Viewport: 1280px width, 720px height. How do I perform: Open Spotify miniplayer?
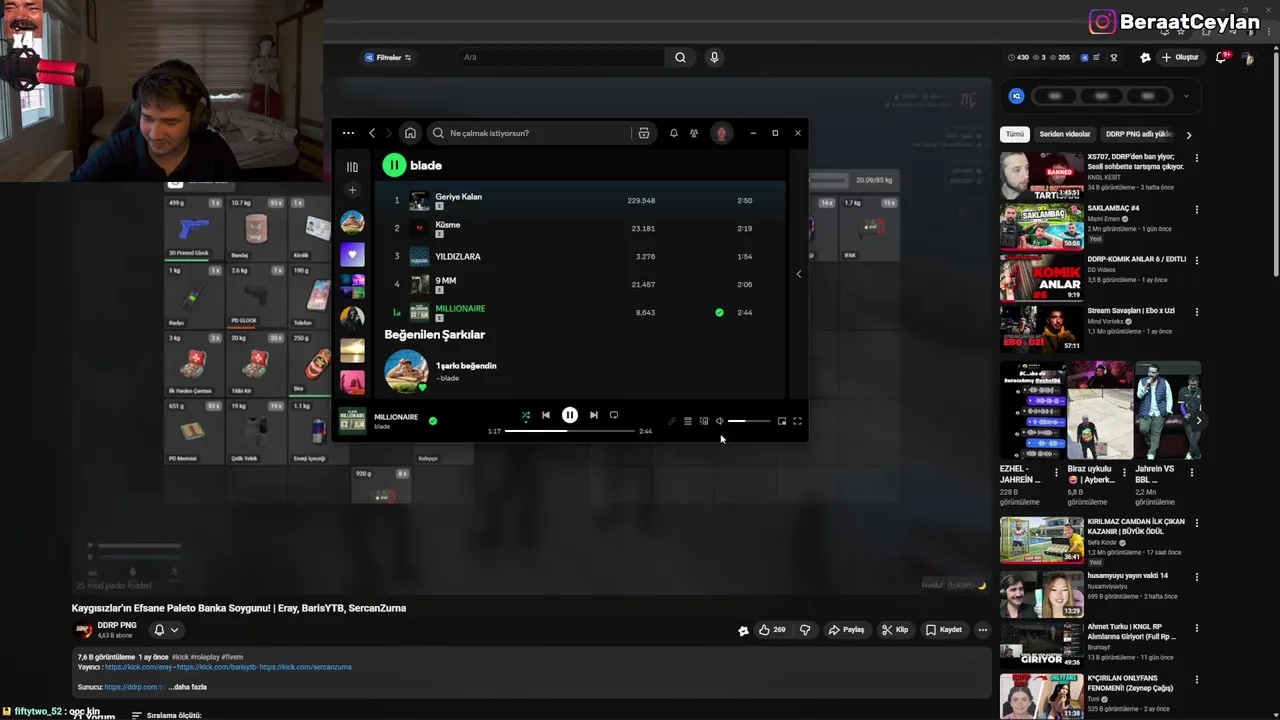click(782, 421)
